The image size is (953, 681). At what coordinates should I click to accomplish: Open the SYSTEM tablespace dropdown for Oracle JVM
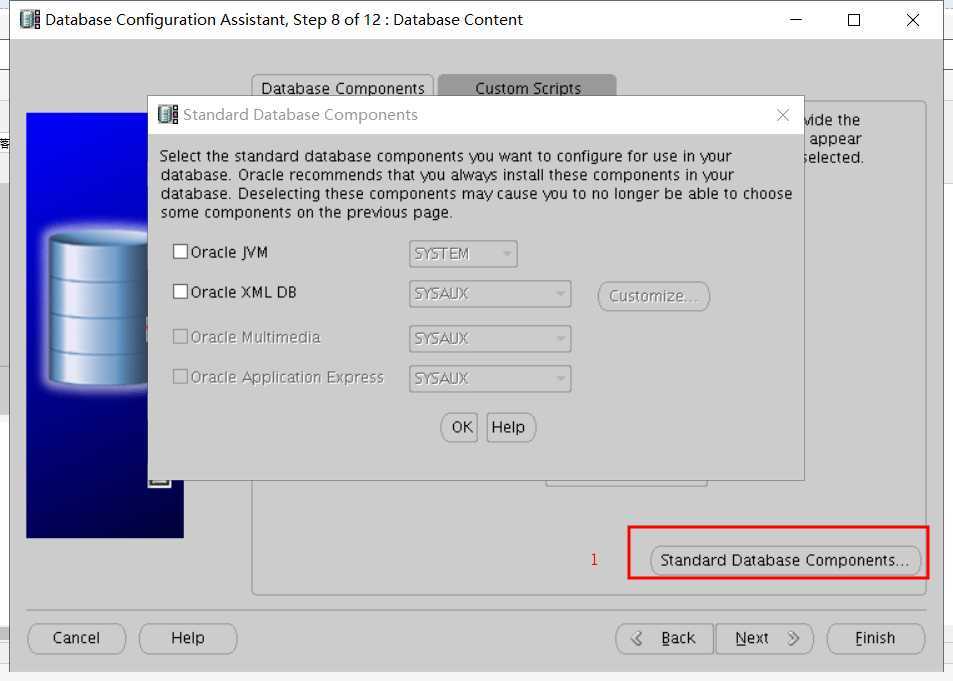click(x=463, y=254)
